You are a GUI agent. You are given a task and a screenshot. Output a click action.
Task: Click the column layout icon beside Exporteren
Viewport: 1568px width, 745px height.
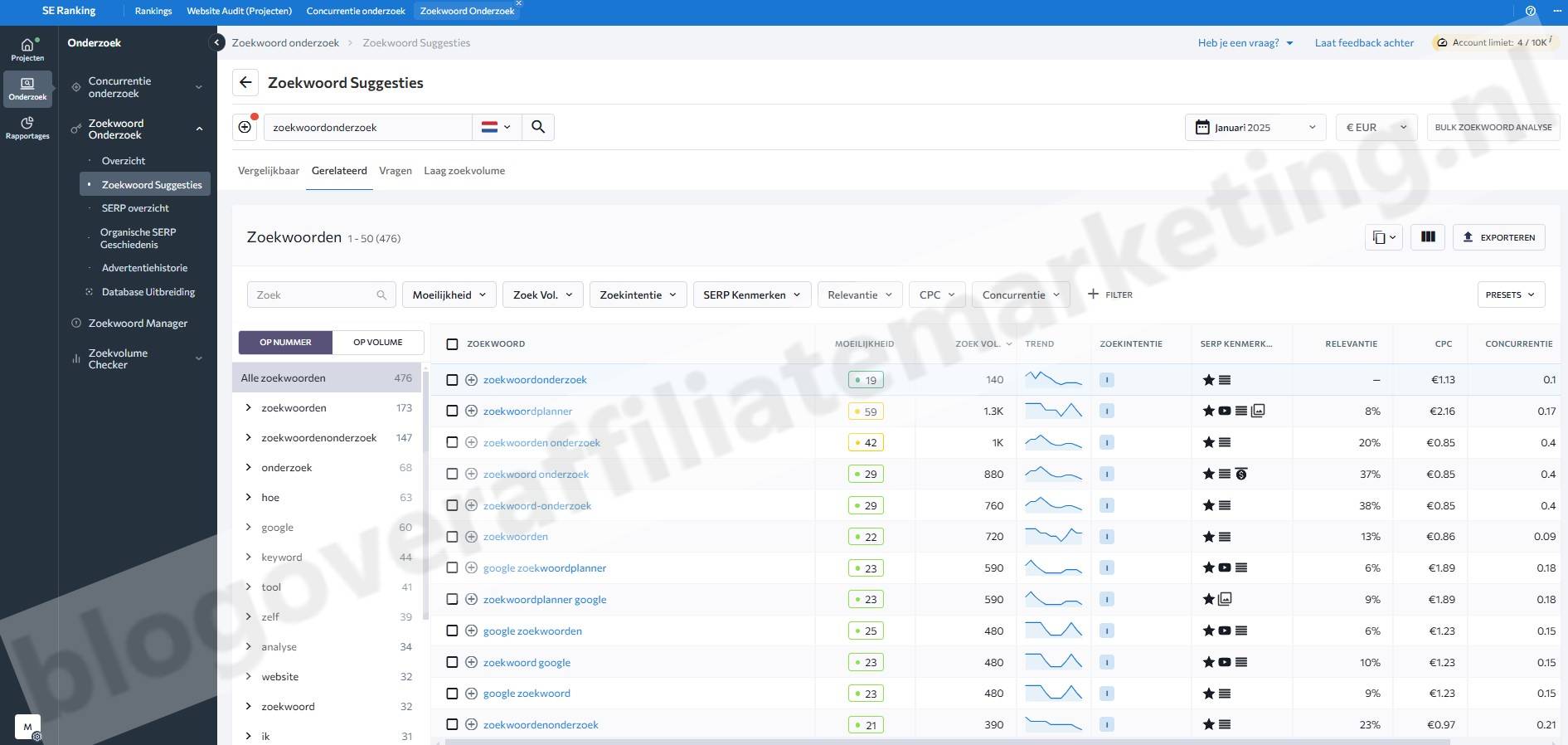[x=1428, y=237]
